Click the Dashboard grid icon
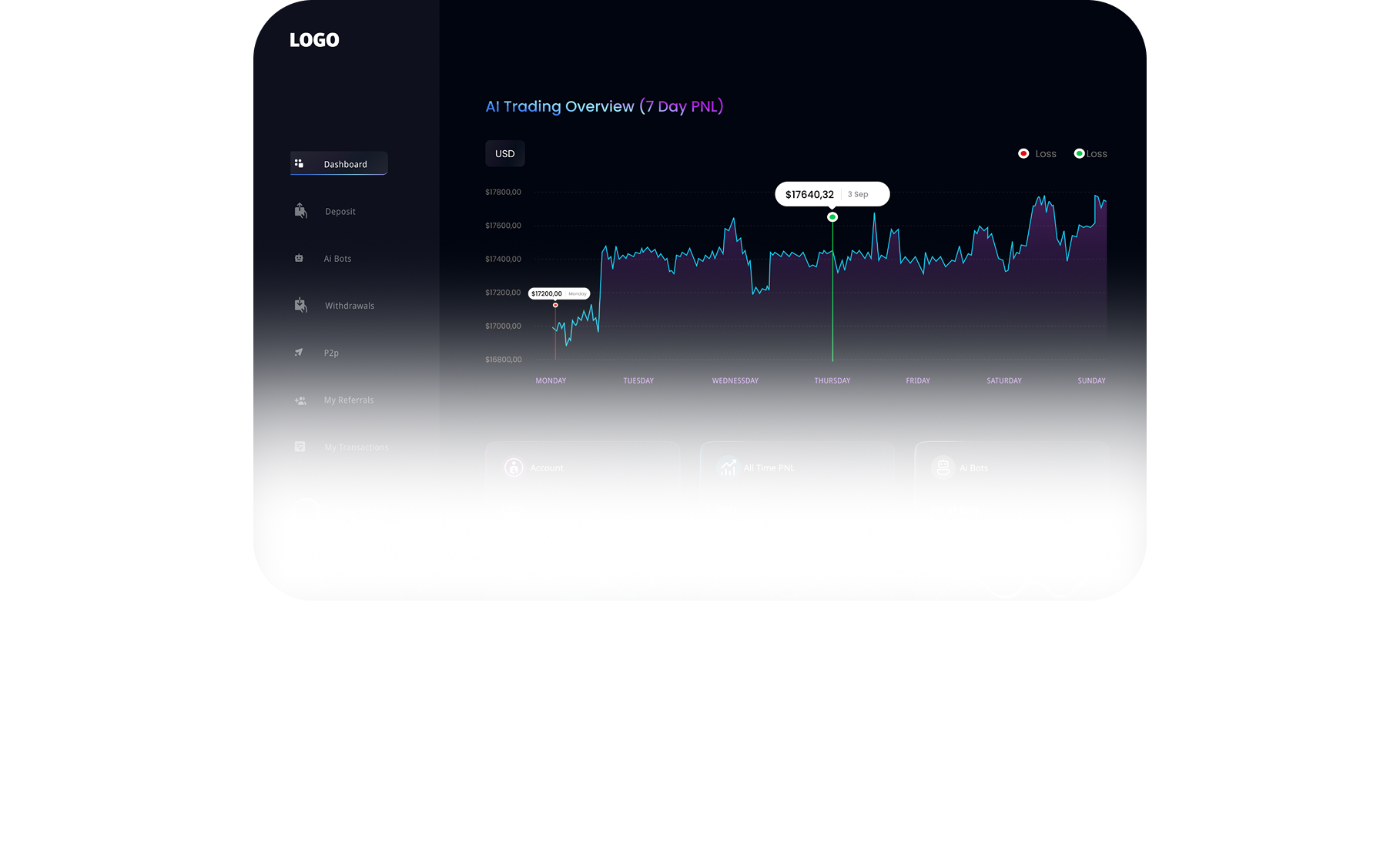1400x861 pixels. coord(299,163)
